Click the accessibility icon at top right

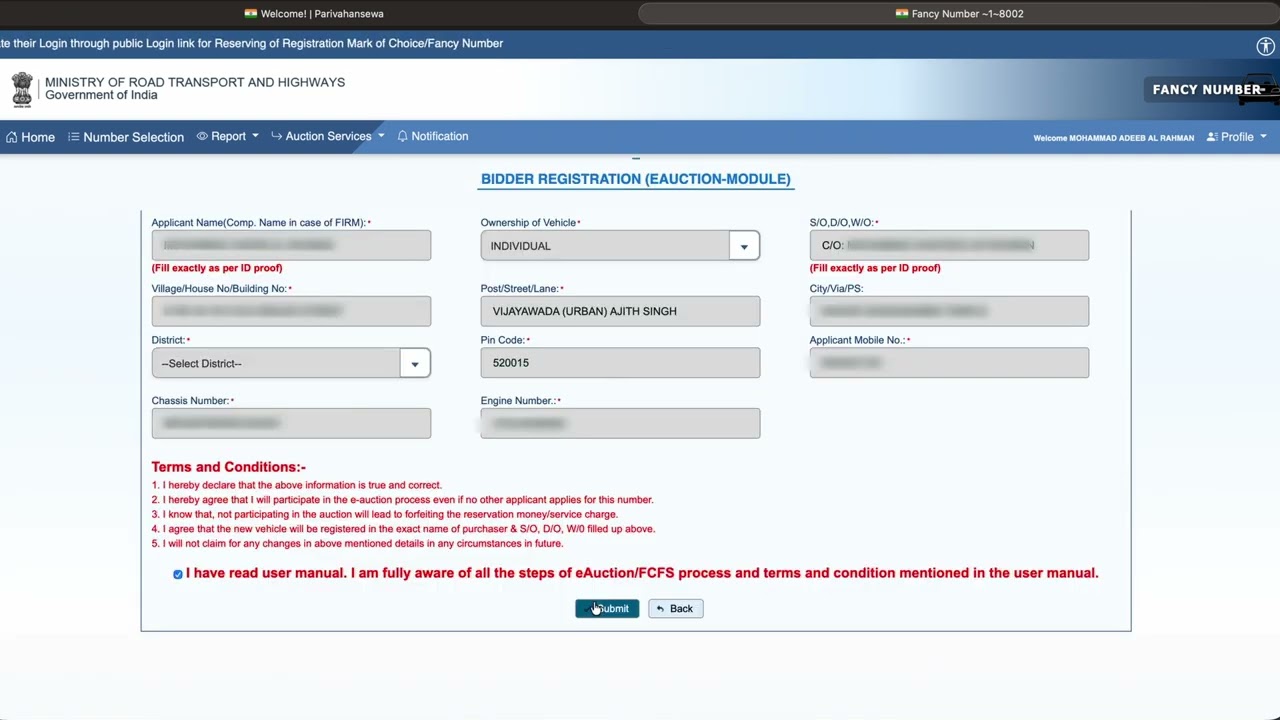click(x=1265, y=46)
